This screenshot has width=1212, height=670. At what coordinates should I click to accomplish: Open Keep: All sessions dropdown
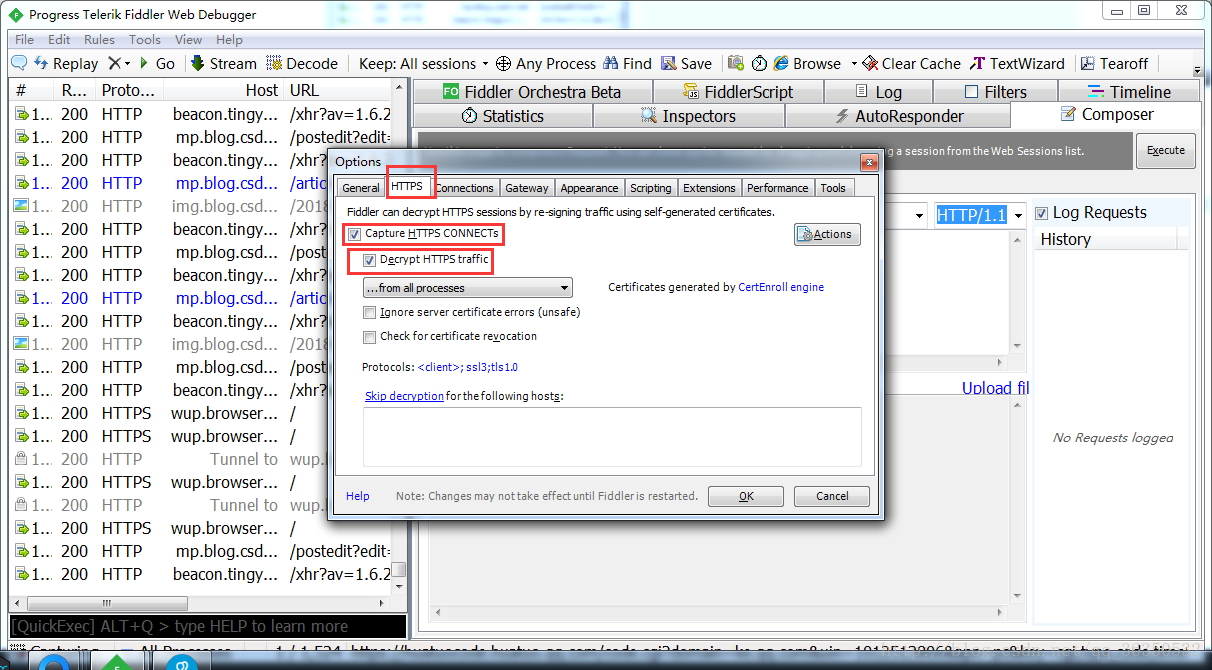424,63
